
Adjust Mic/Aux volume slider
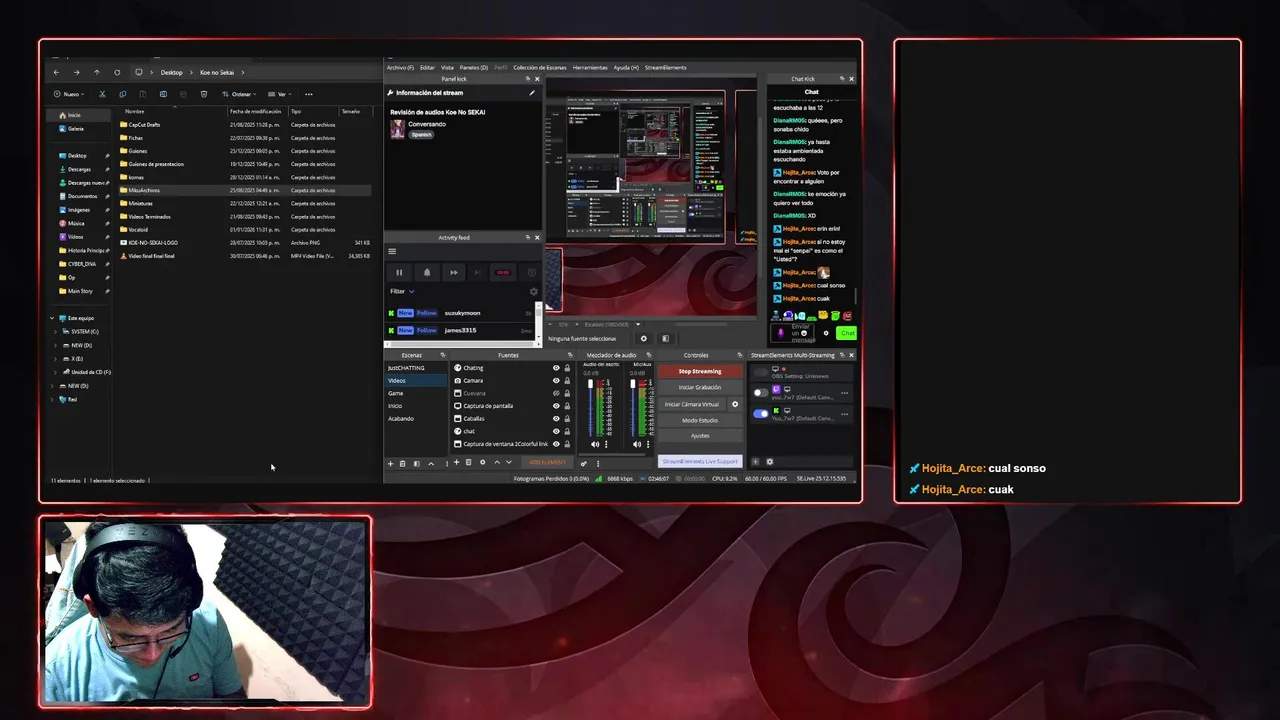click(x=633, y=408)
